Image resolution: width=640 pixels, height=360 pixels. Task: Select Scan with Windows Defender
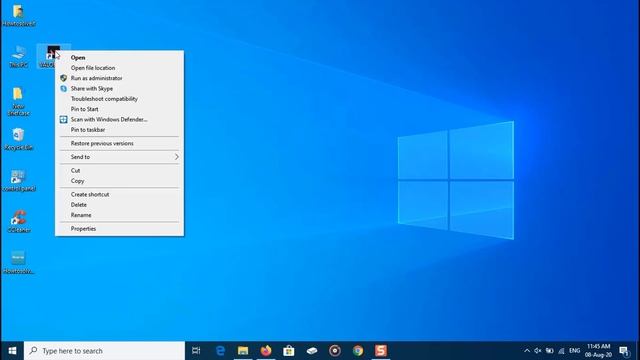coord(119,120)
